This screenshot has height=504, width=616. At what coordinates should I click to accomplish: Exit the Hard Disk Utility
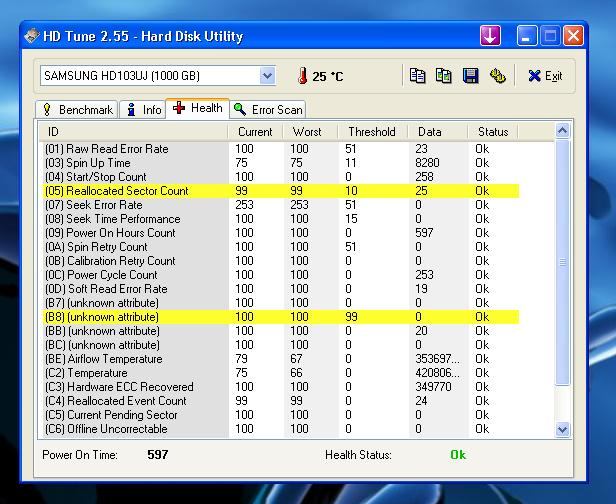[545, 76]
